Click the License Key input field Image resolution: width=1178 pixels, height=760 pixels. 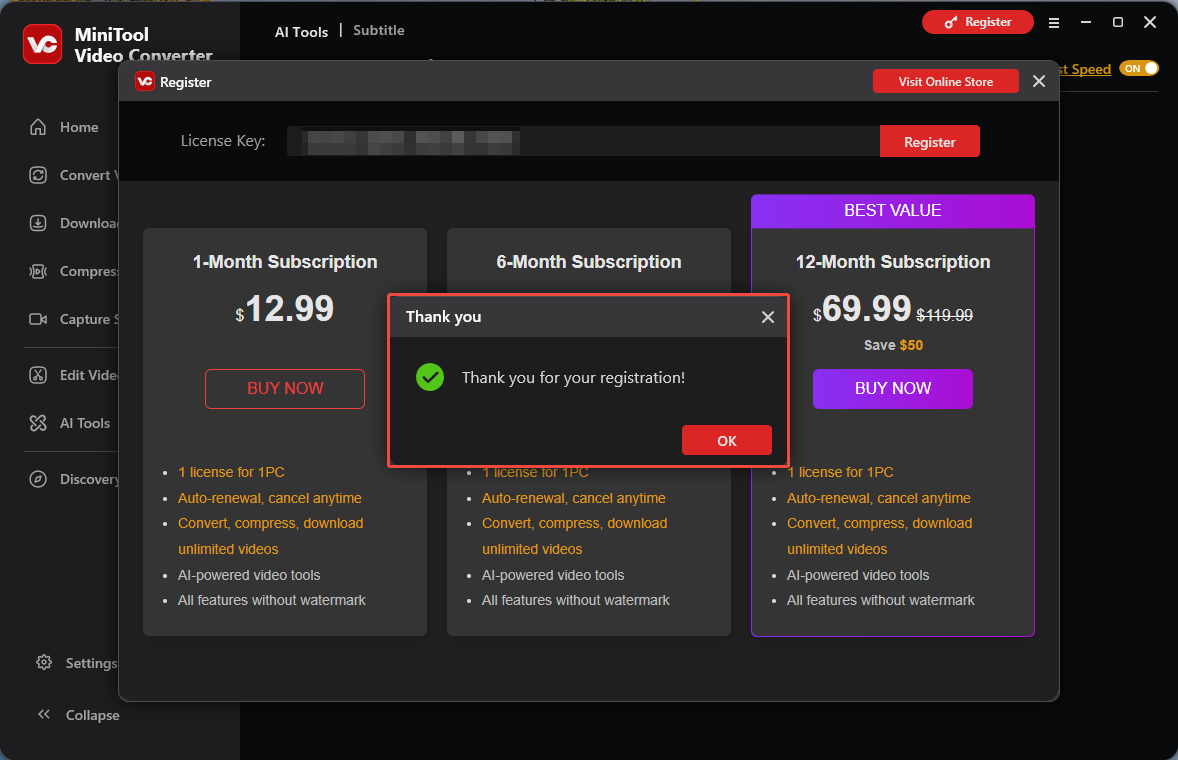click(583, 141)
